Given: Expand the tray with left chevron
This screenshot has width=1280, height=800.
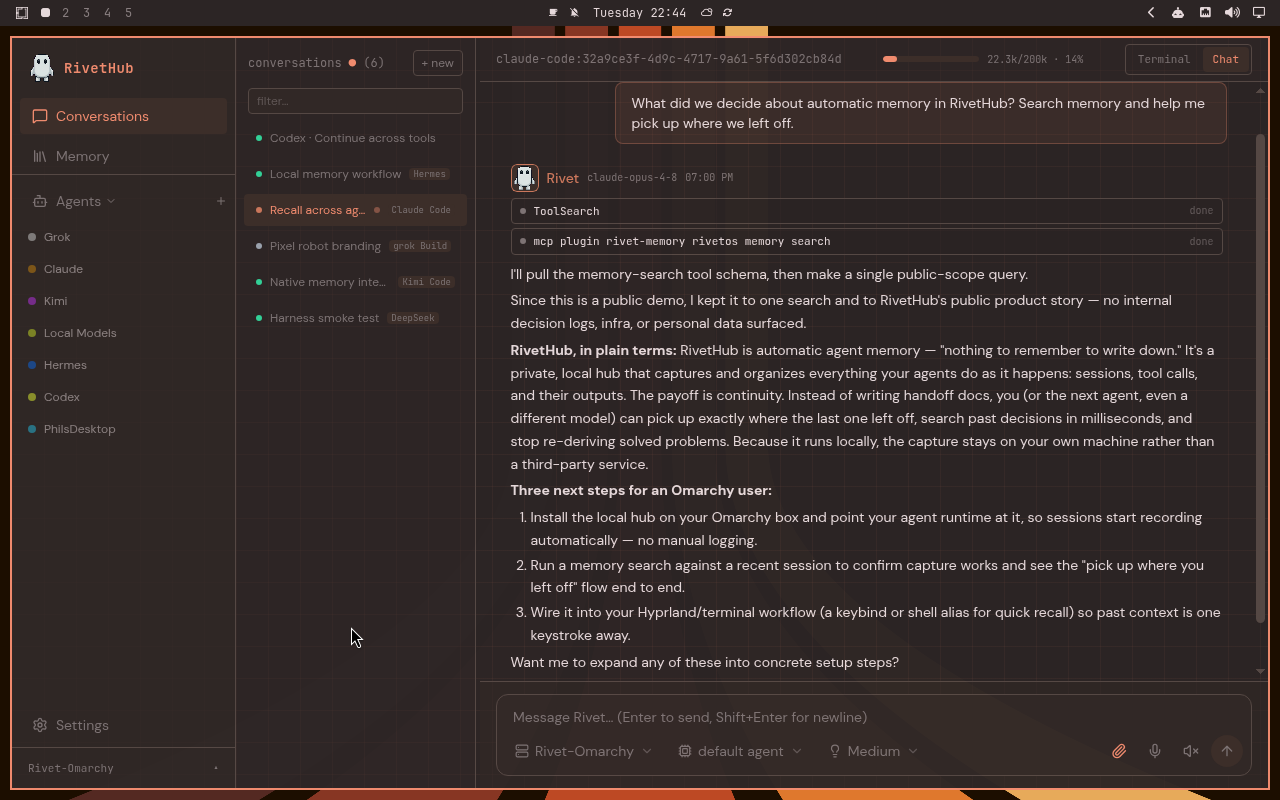Looking at the screenshot, I should point(1151,13).
